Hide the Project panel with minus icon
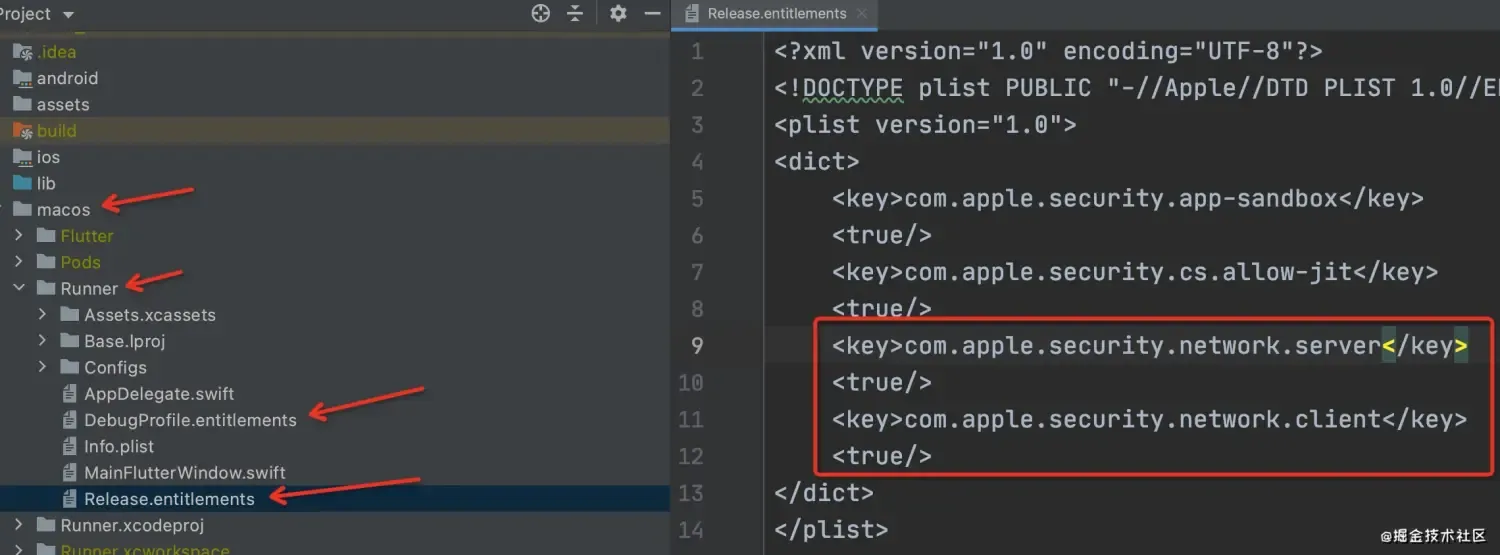 pyautogui.click(x=652, y=13)
